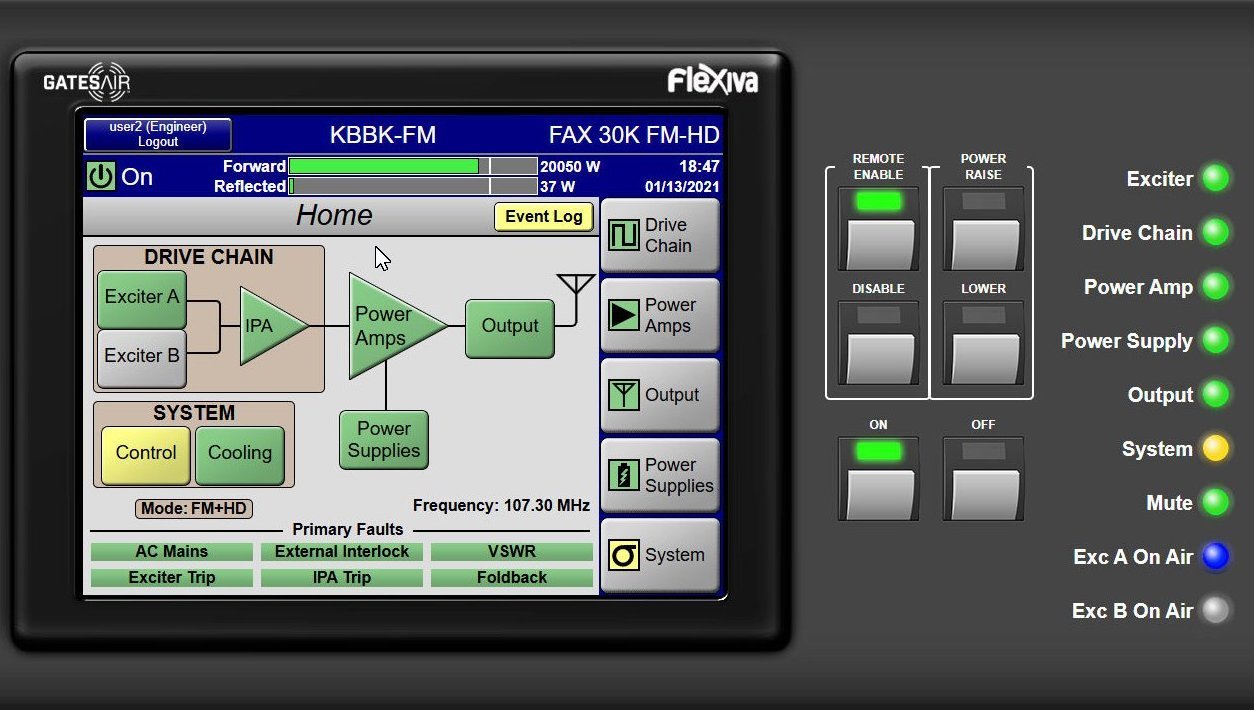Screen dimensions: 1254x710
Task: Click the Output status LED
Action: pos(1215,395)
